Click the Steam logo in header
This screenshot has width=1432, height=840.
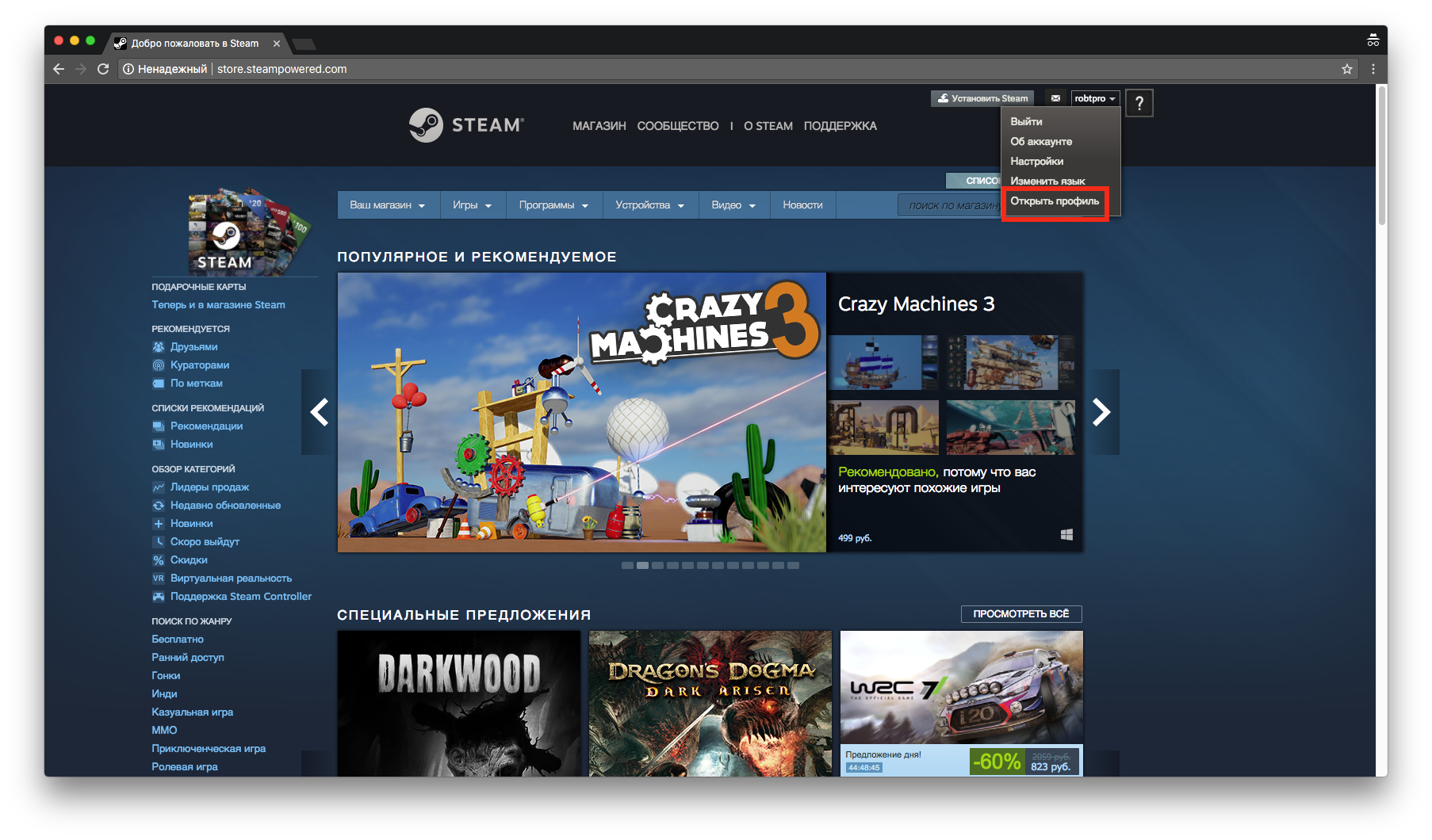coord(465,125)
